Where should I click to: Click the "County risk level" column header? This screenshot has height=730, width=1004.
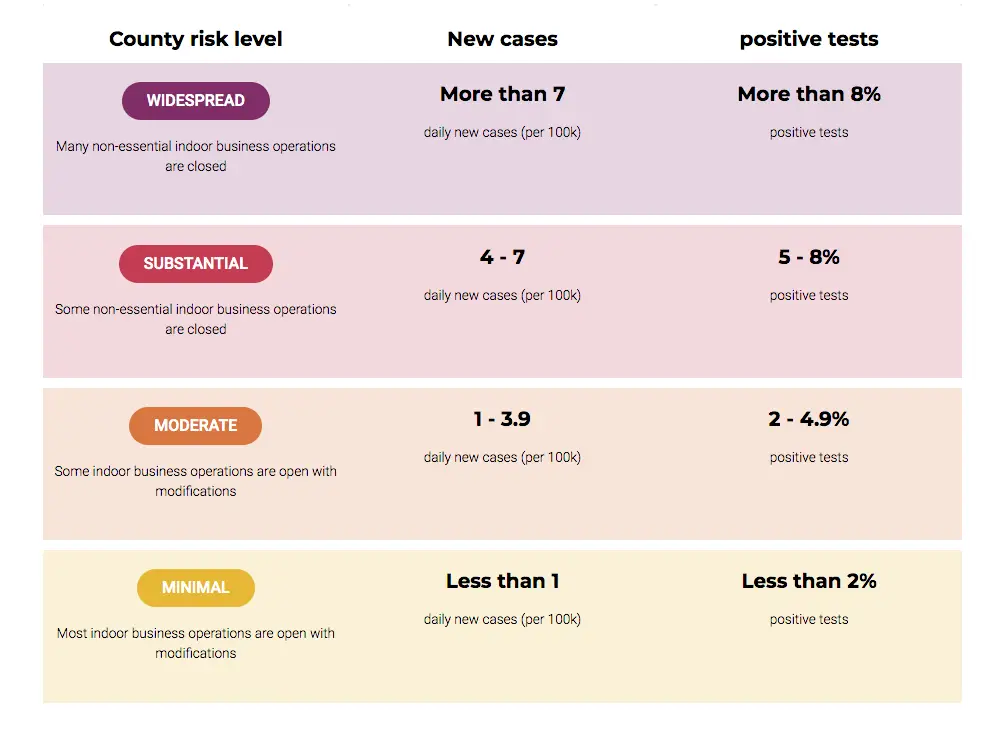[x=196, y=40]
